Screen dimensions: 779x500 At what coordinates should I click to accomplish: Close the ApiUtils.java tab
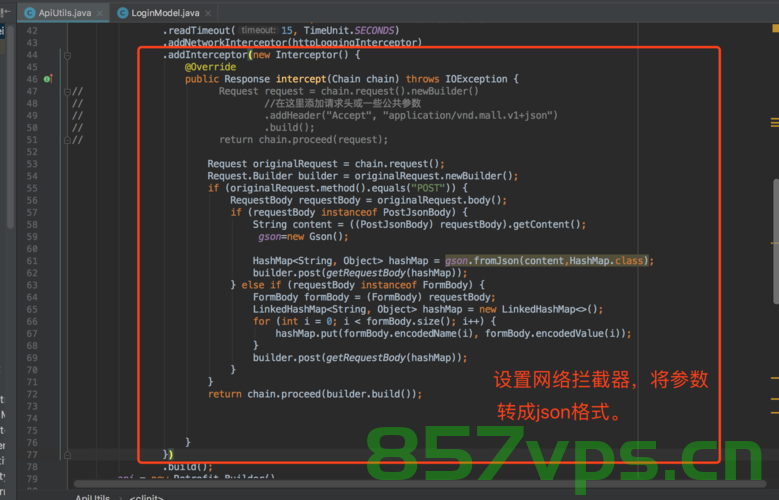100,13
